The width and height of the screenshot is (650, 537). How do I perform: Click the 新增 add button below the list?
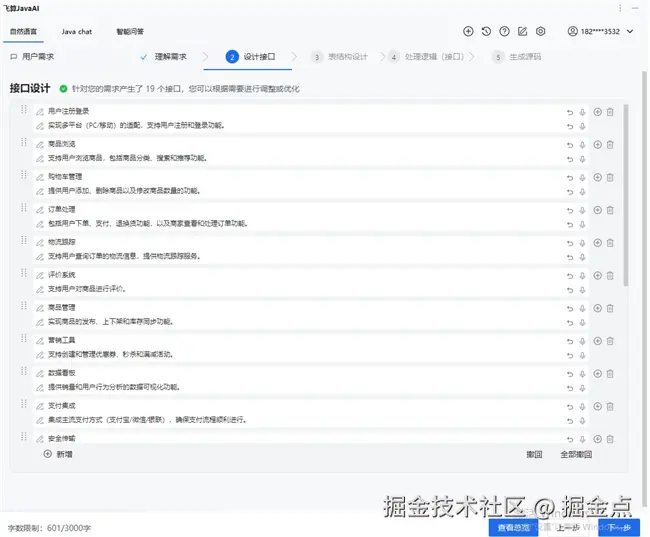point(58,454)
